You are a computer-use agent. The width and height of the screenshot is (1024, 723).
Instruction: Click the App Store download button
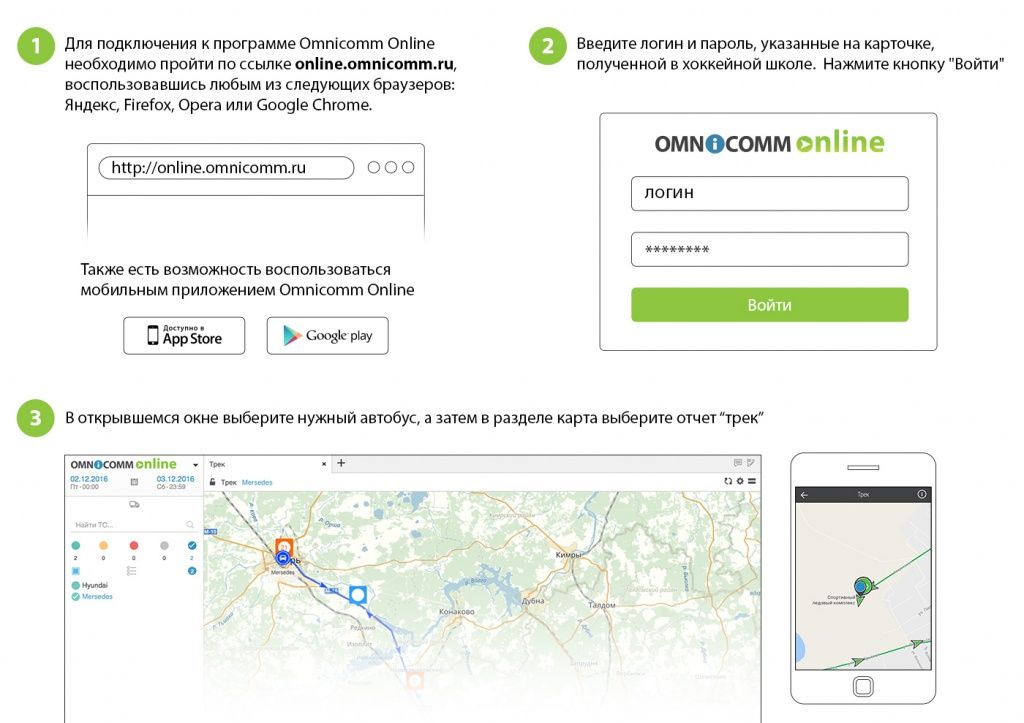pyautogui.click(x=184, y=336)
